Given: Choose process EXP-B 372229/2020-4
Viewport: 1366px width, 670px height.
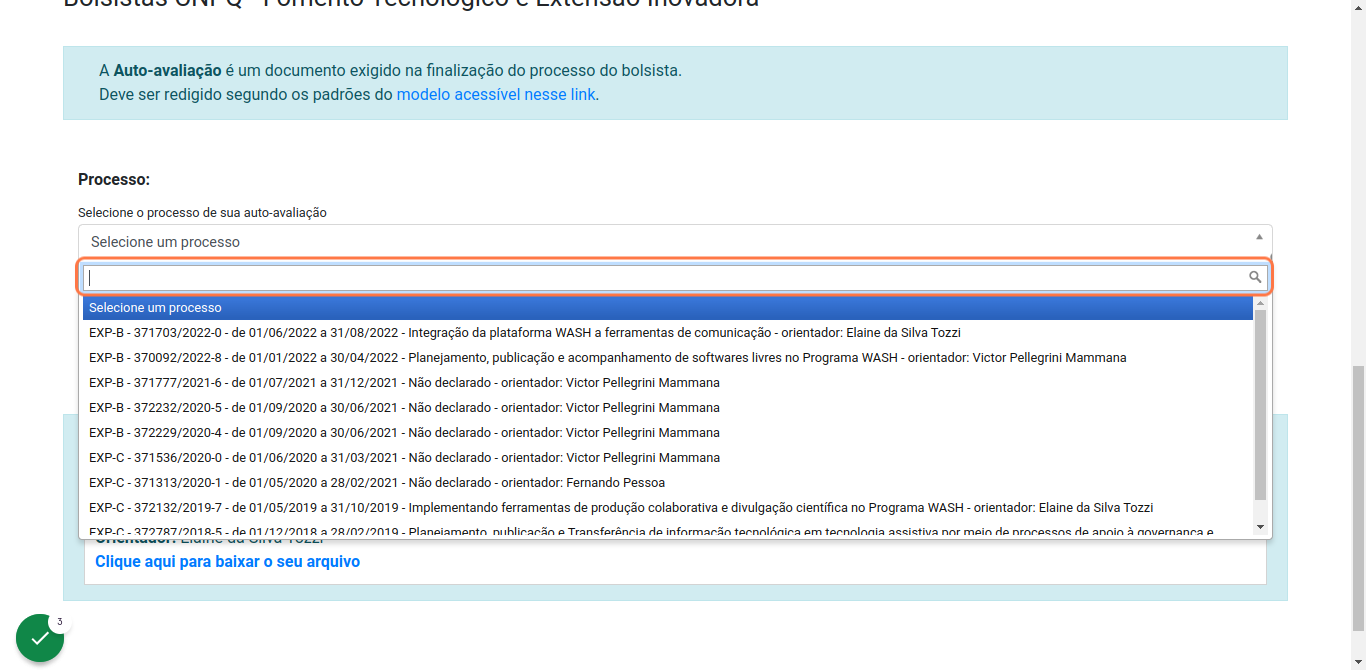Looking at the screenshot, I should pos(667,433).
